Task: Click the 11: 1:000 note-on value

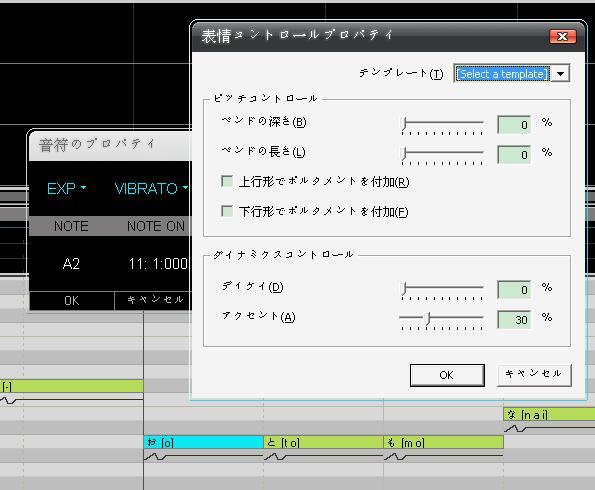Action: point(158,263)
